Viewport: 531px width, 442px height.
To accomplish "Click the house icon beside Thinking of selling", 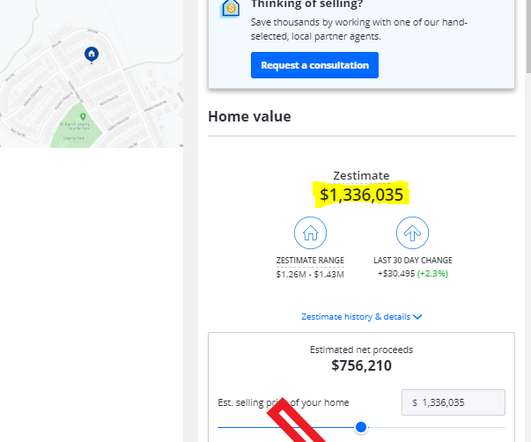I will [x=231, y=8].
